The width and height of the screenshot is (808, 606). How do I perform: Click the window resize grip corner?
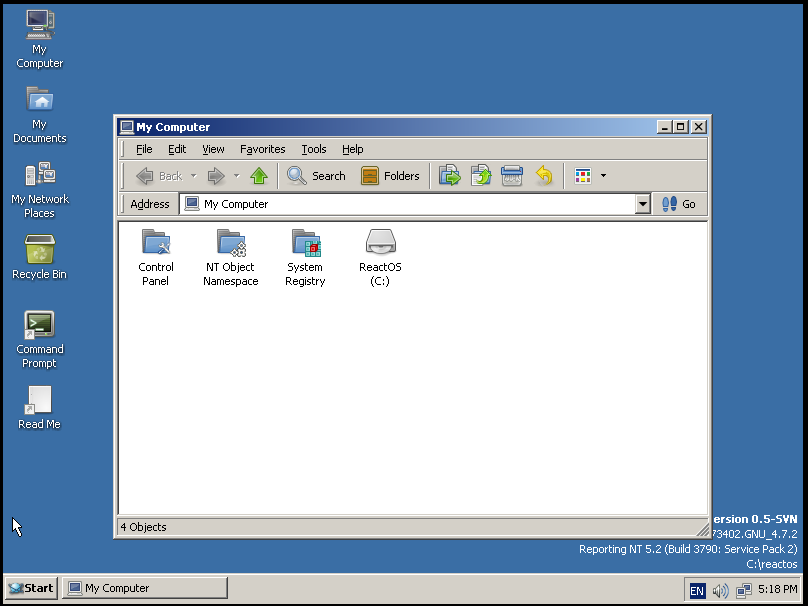point(702,529)
